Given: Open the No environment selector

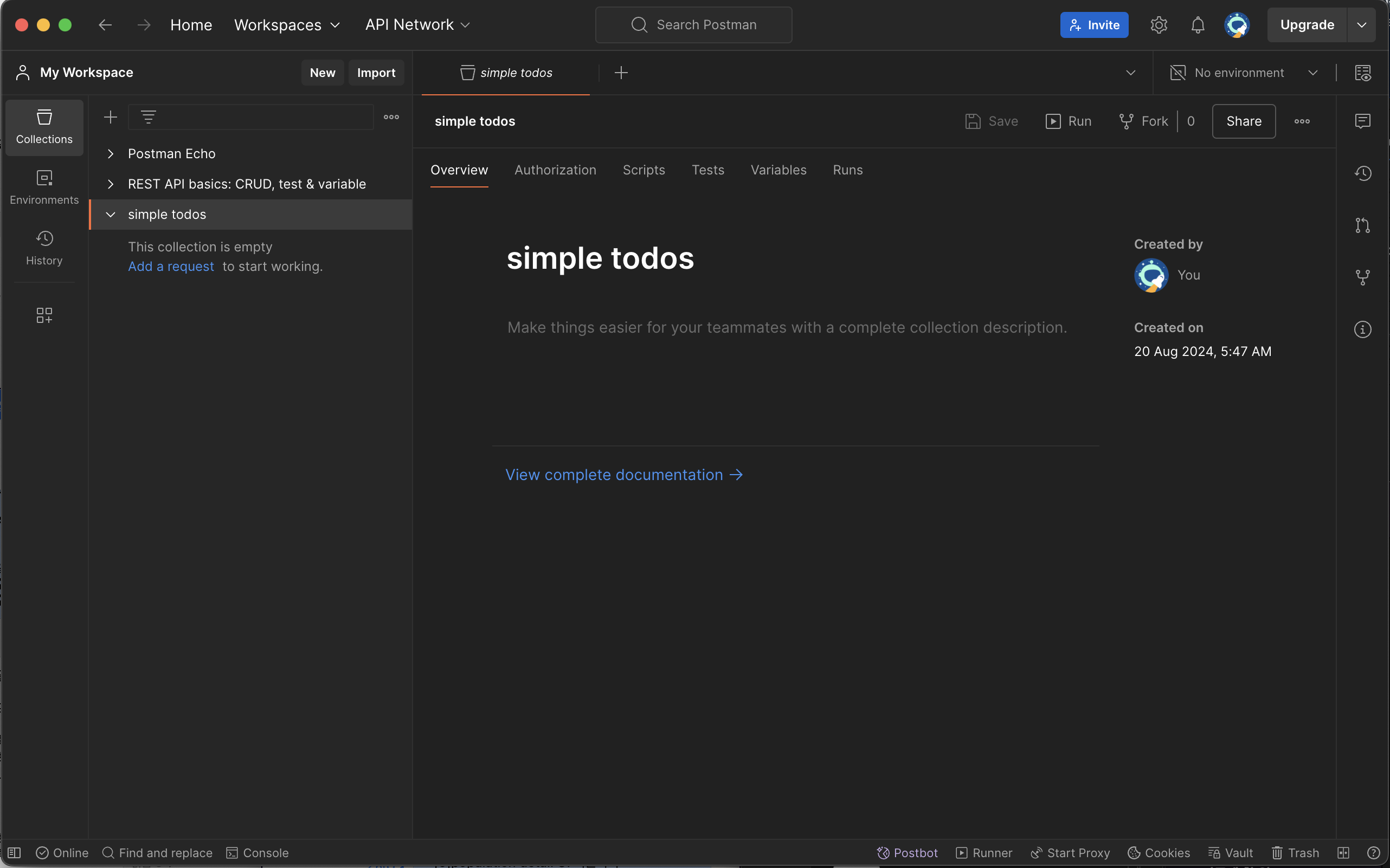Looking at the screenshot, I should [1244, 73].
